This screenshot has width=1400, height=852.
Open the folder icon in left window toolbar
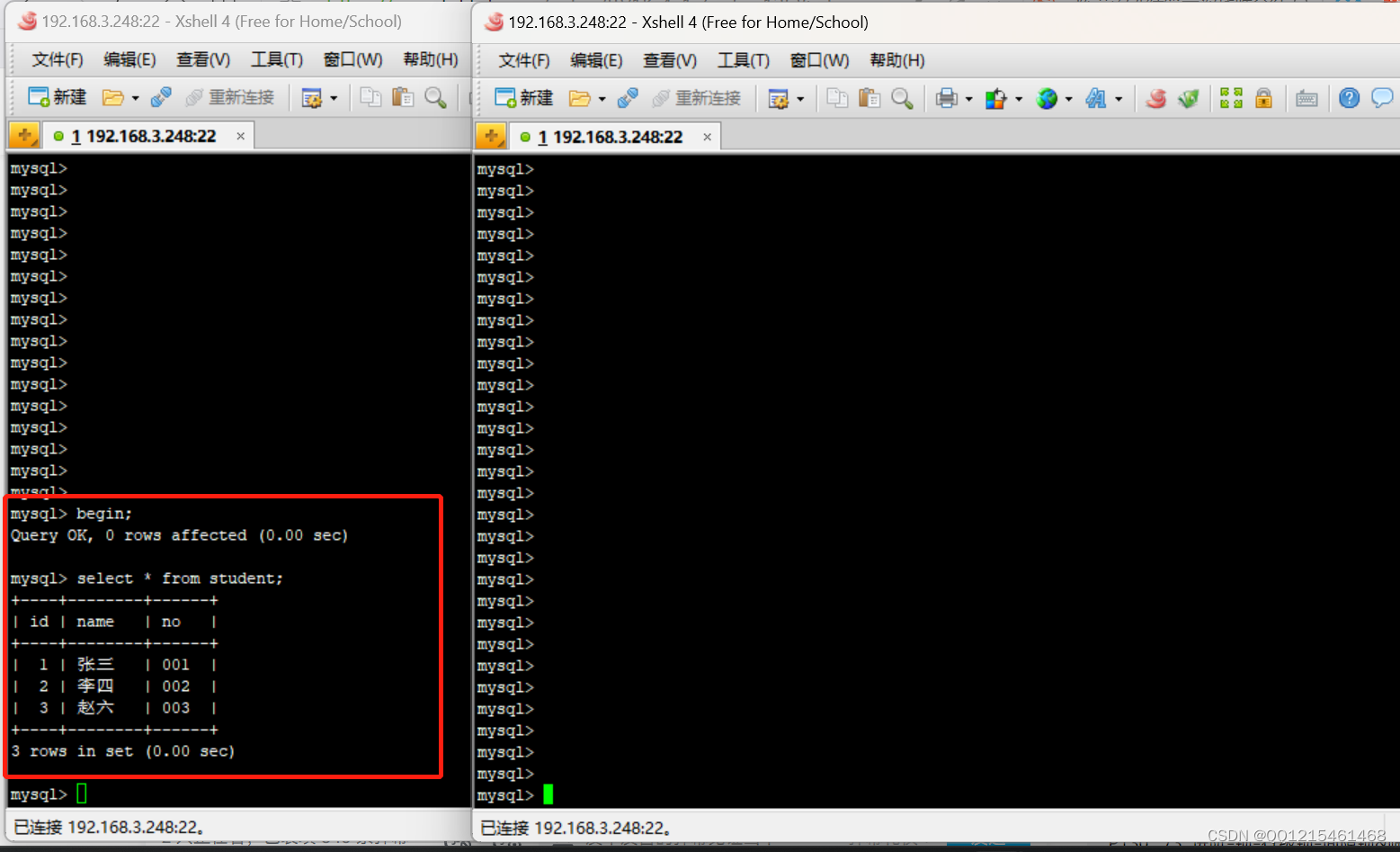coord(113,97)
